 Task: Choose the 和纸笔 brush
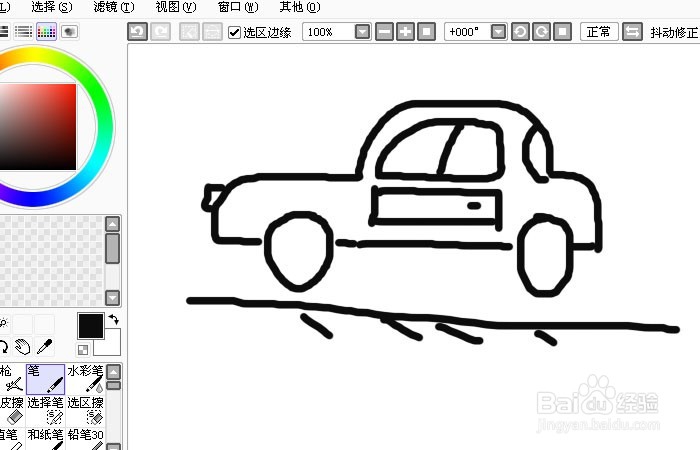(x=46, y=438)
